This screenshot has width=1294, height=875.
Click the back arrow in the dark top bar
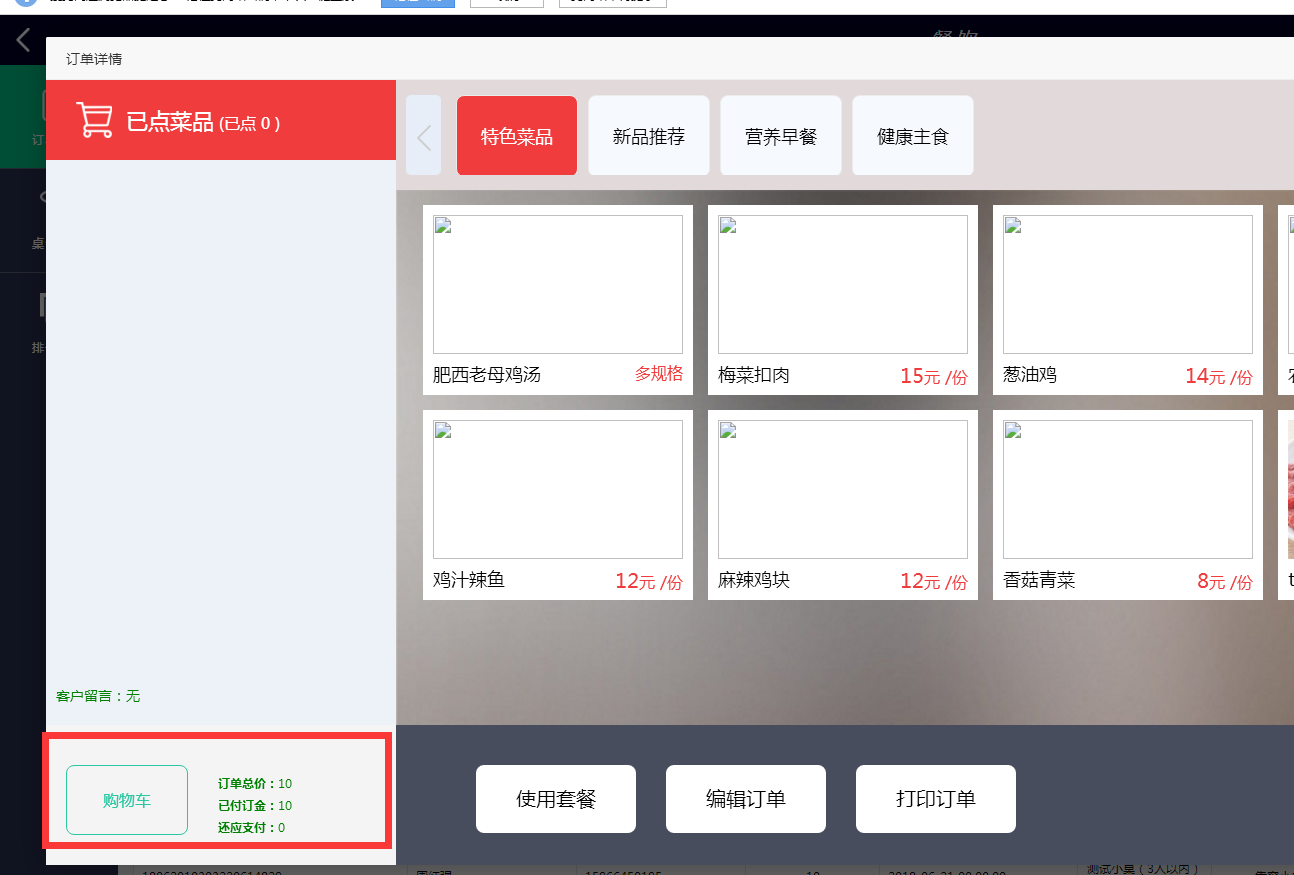[x=23, y=41]
